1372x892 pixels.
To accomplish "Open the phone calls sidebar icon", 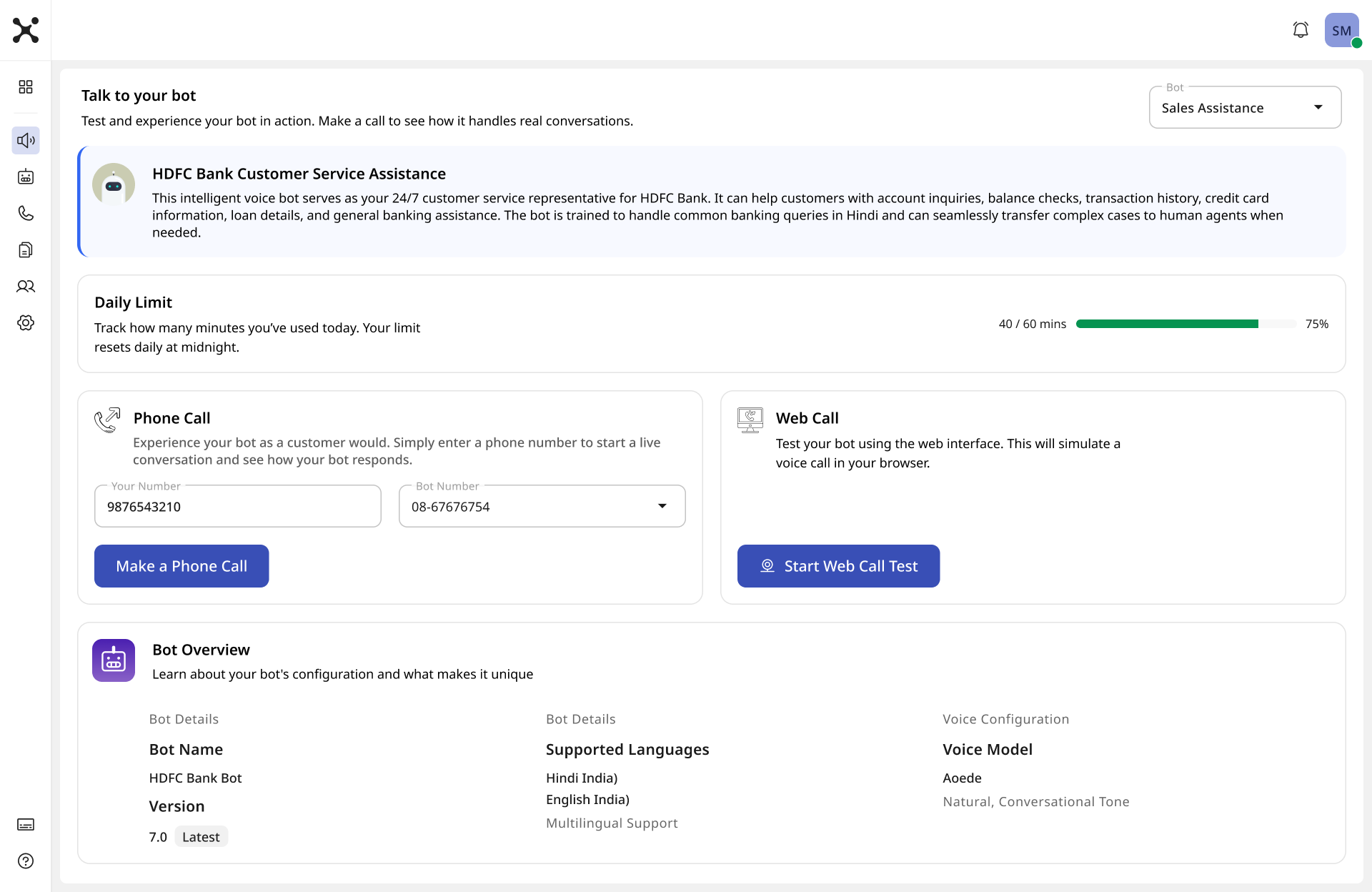I will (26, 213).
